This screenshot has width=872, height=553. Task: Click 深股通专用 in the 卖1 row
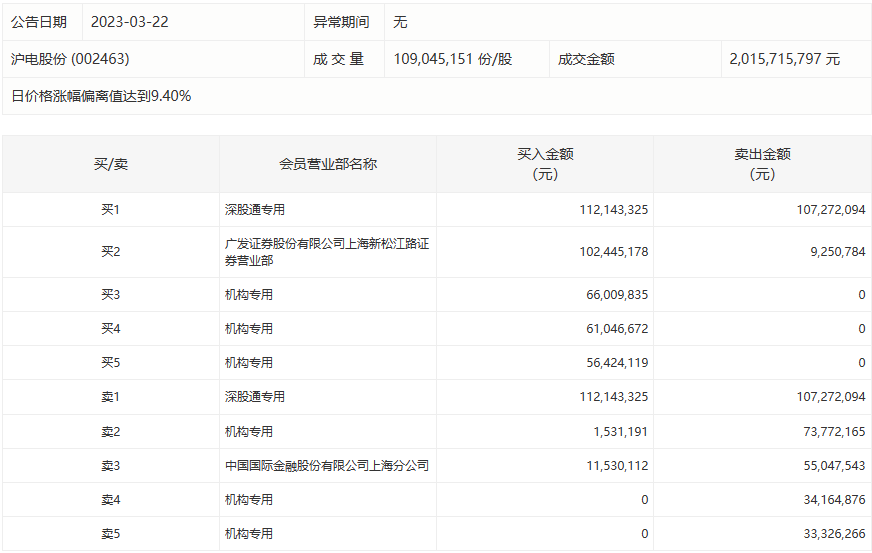[255, 397]
